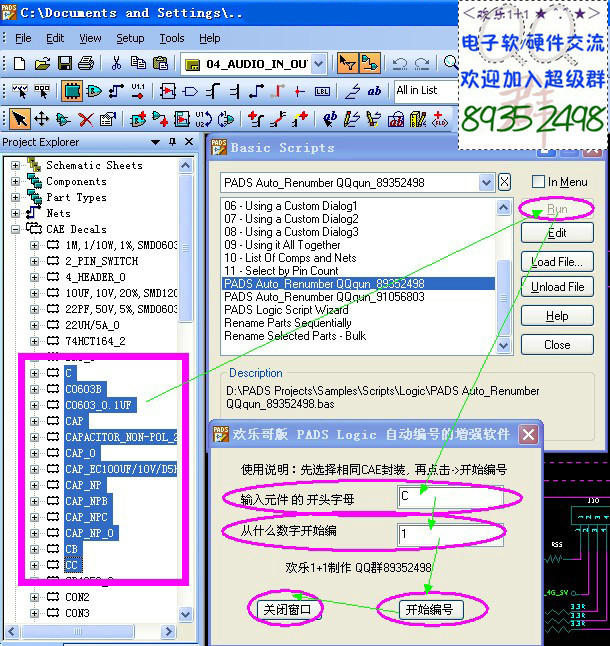The height and width of the screenshot is (646, 610).
Task: Open the Edit menu
Action: (x=55, y=38)
